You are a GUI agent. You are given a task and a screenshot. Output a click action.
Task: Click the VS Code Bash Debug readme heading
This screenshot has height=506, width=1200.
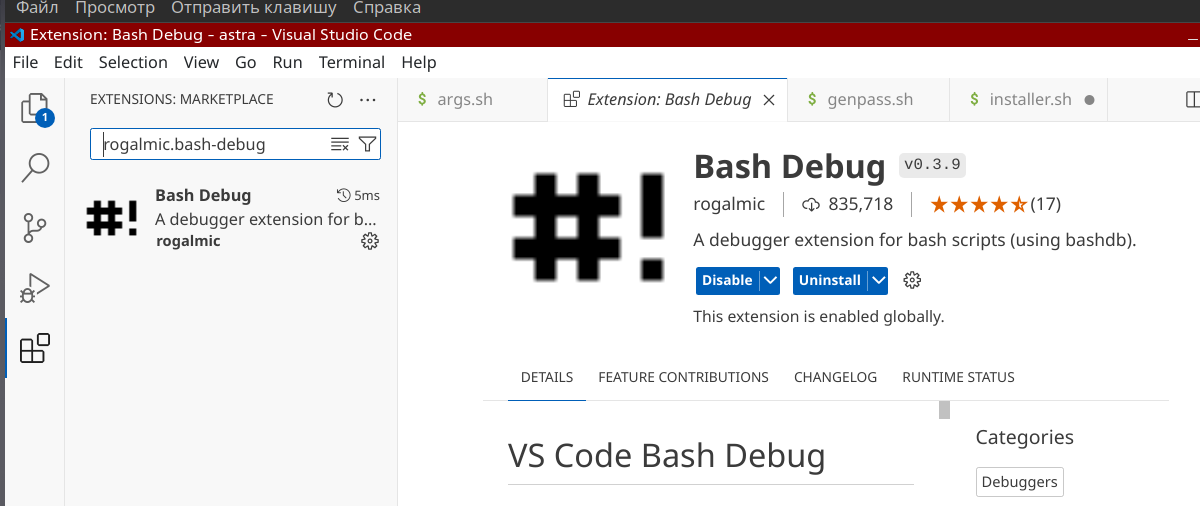(x=666, y=455)
